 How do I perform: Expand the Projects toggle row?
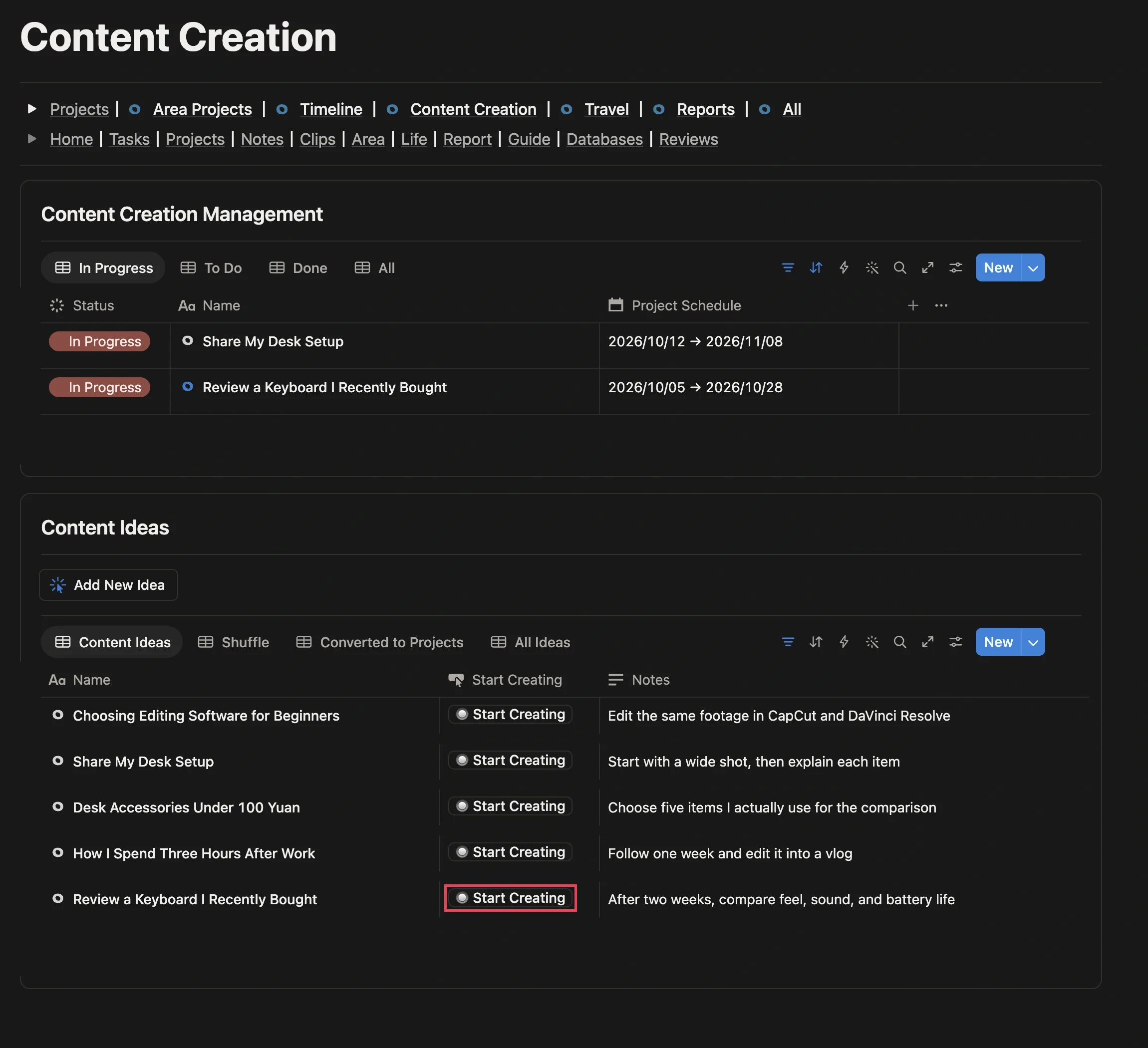tap(32, 109)
